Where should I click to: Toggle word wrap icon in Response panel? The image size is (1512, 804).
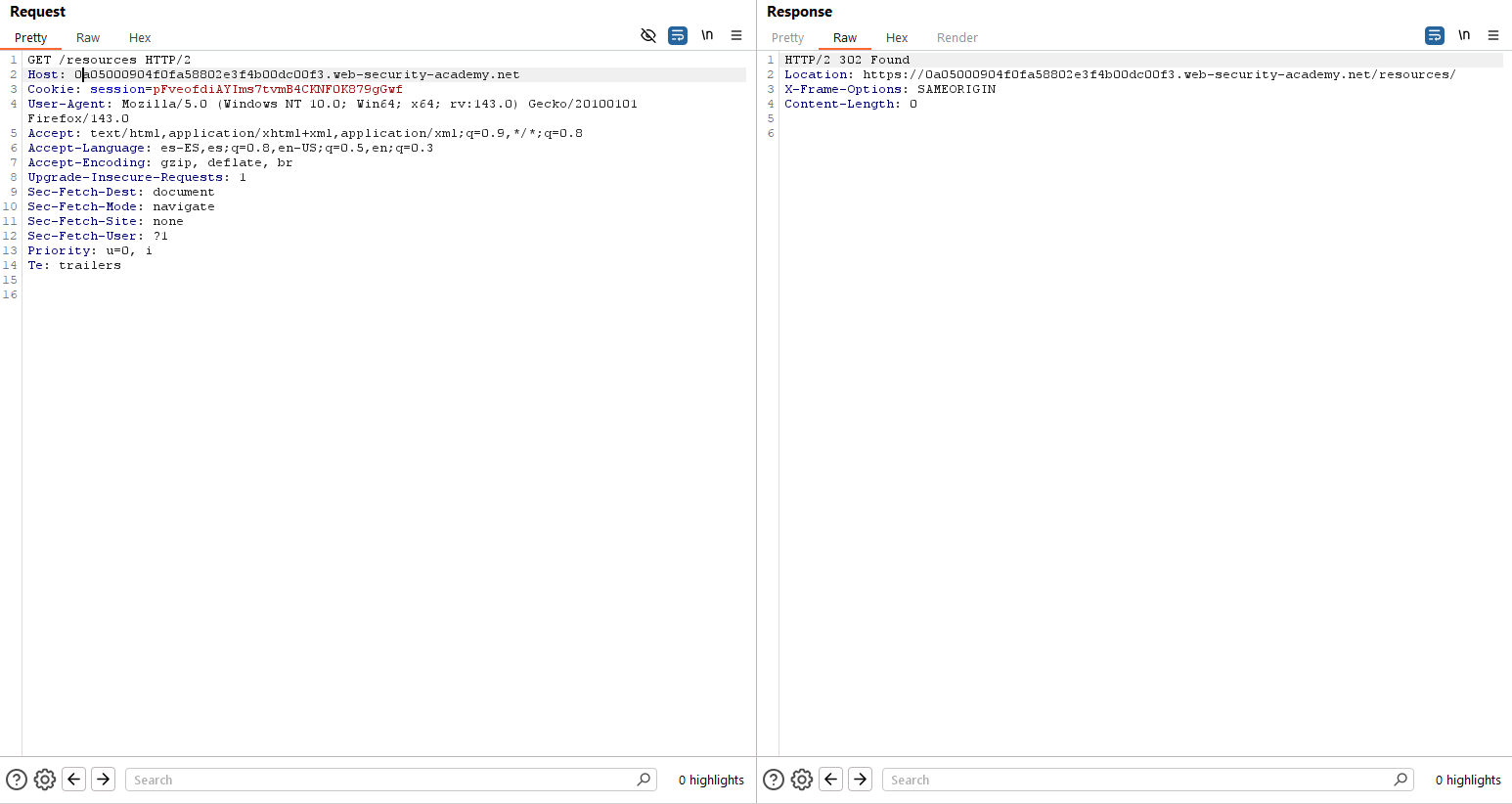(1435, 35)
